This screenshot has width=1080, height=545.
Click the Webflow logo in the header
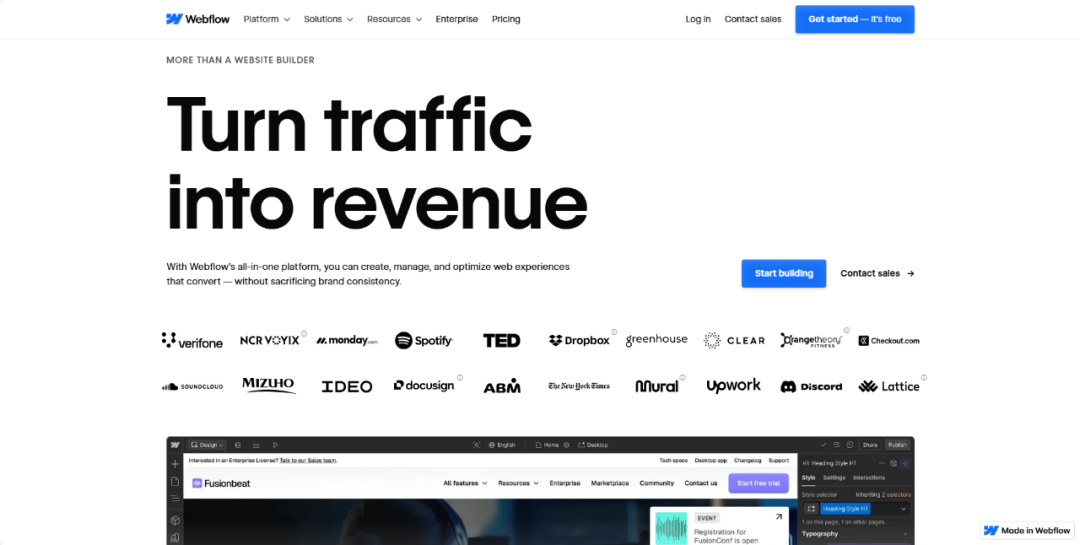(198, 19)
